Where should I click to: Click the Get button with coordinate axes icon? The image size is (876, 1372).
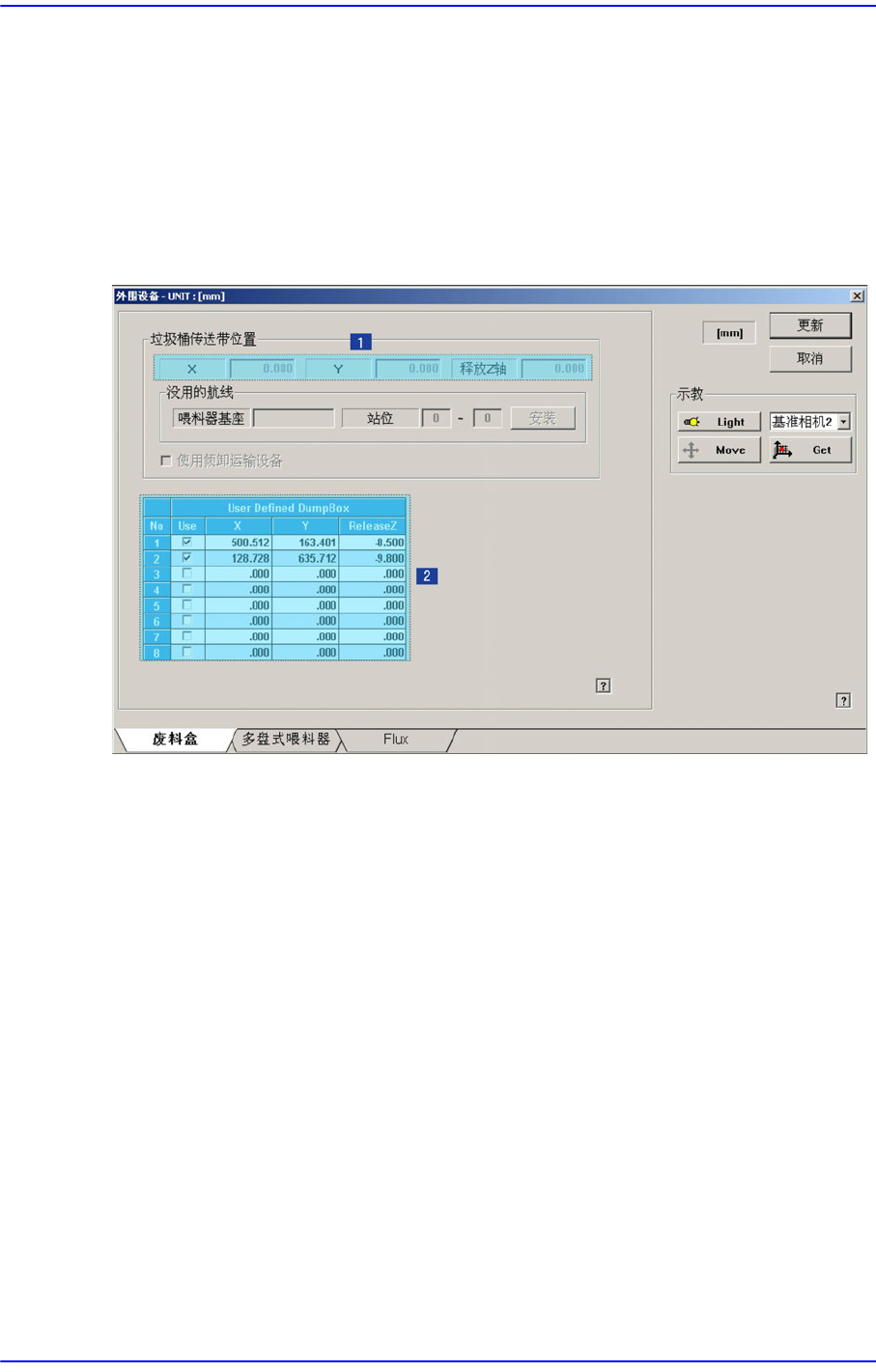click(x=810, y=450)
